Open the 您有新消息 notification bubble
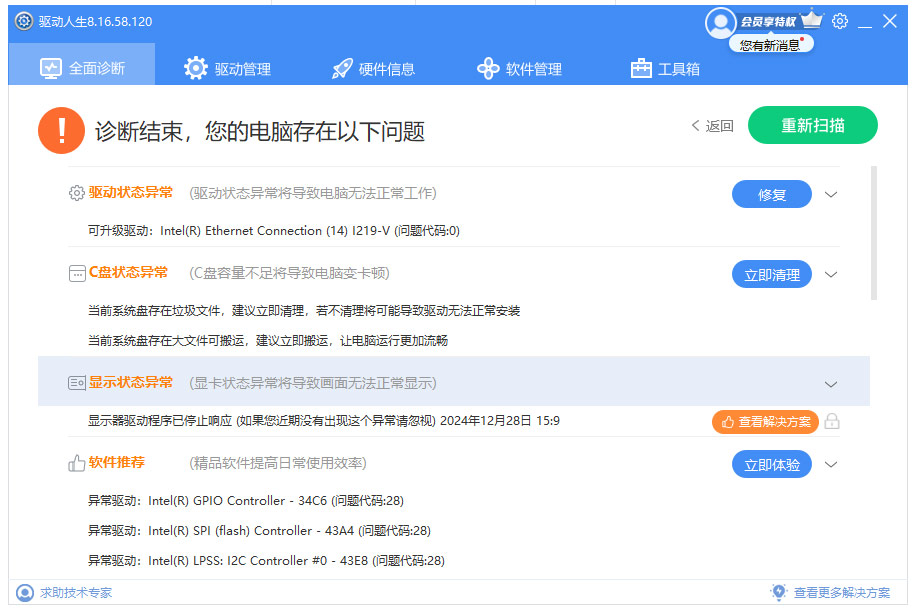The width and height of the screenshot is (914, 610). click(770, 44)
